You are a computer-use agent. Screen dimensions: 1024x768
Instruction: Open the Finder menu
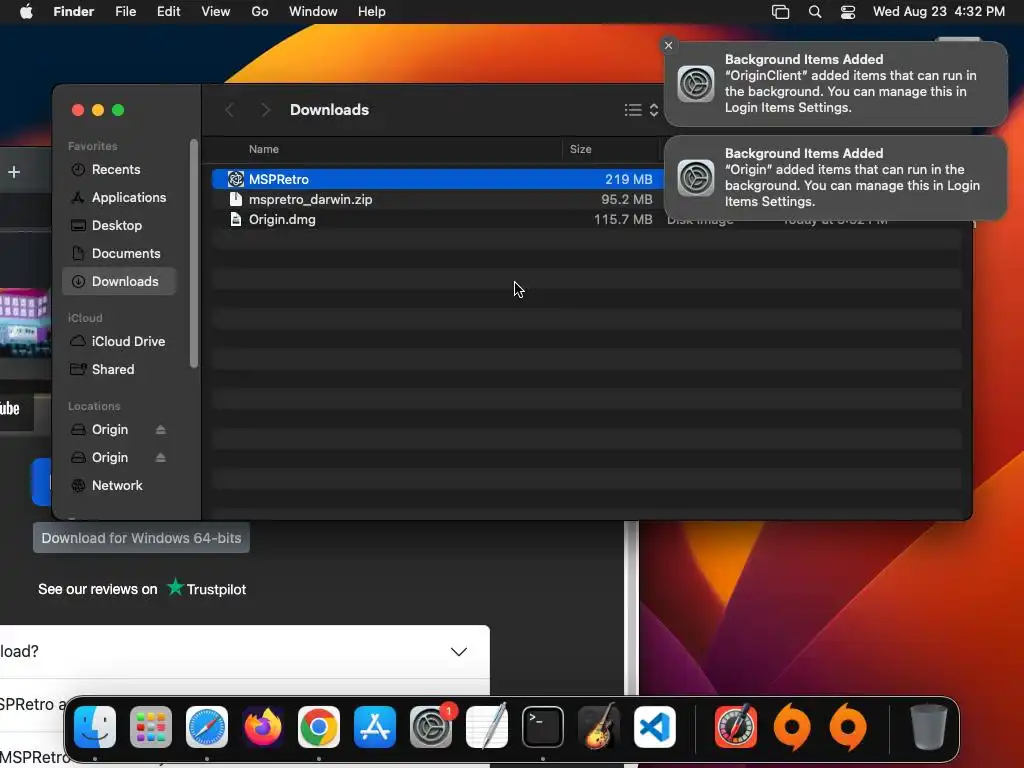tap(74, 12)
